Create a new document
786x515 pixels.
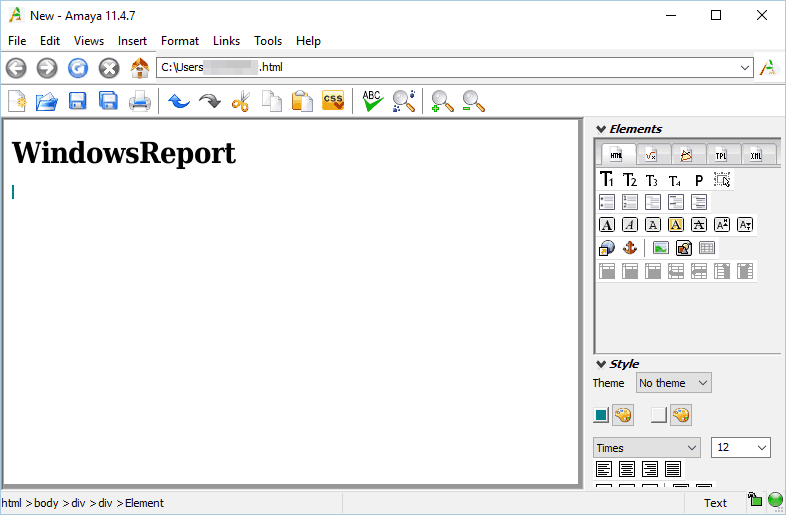(17, 101)
